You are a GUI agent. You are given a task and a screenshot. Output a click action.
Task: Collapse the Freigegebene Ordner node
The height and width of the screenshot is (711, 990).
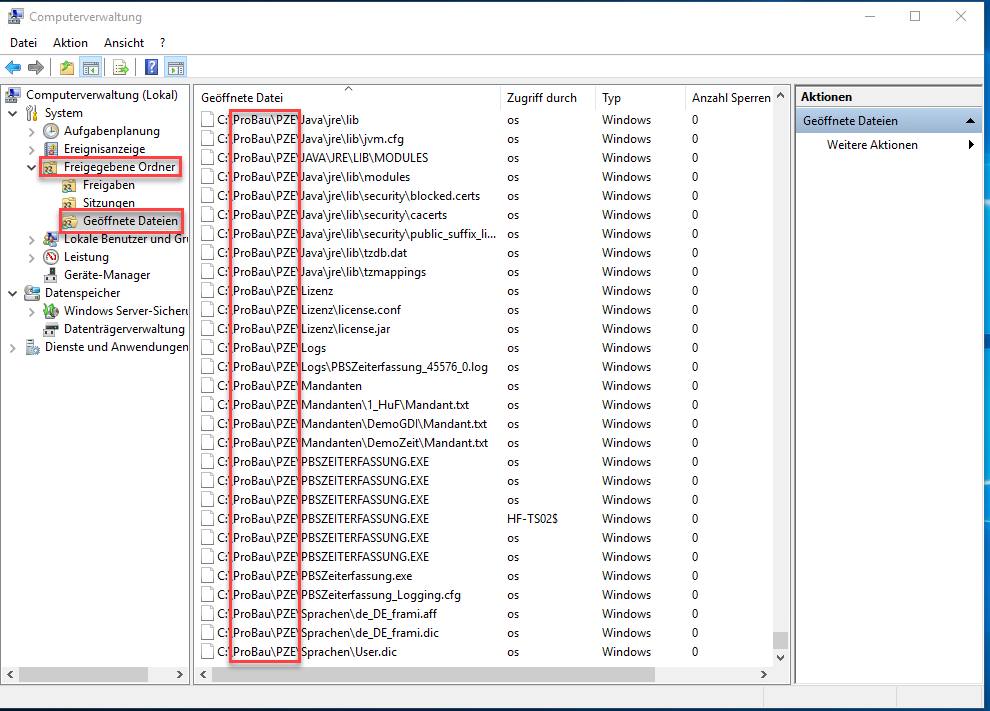pos(31,167)
